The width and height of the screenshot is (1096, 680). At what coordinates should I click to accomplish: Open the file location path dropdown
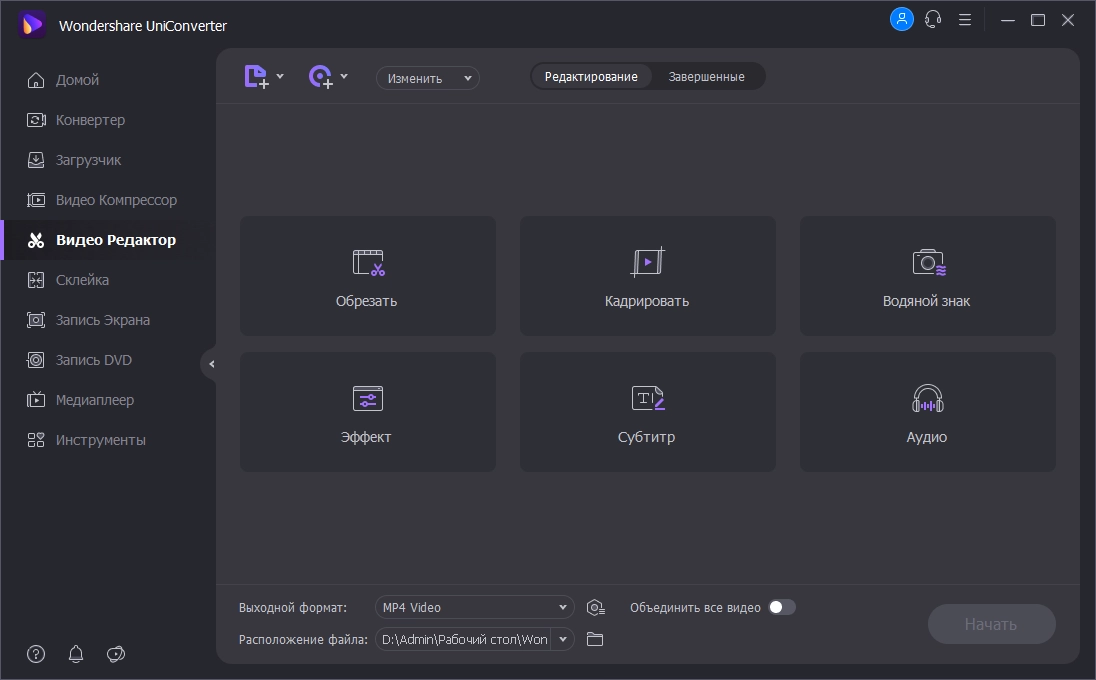pyautogui.click(x=563, y=639)
